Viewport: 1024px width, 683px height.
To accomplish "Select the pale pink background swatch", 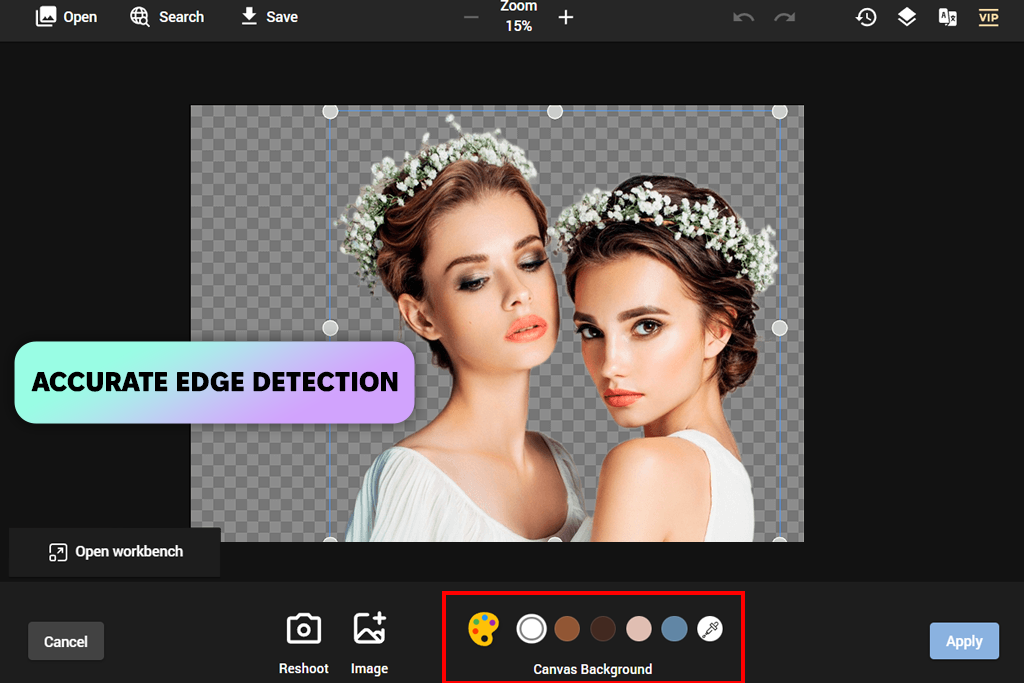I will (x=639, y=629).
